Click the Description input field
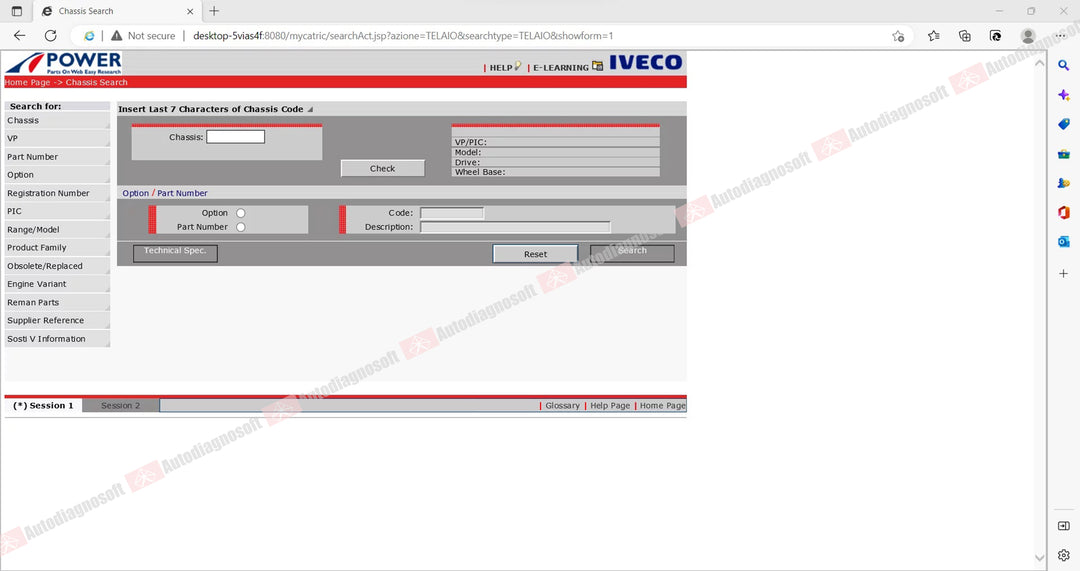This screenshot has width=1080, height=571. tap(515, 227)
